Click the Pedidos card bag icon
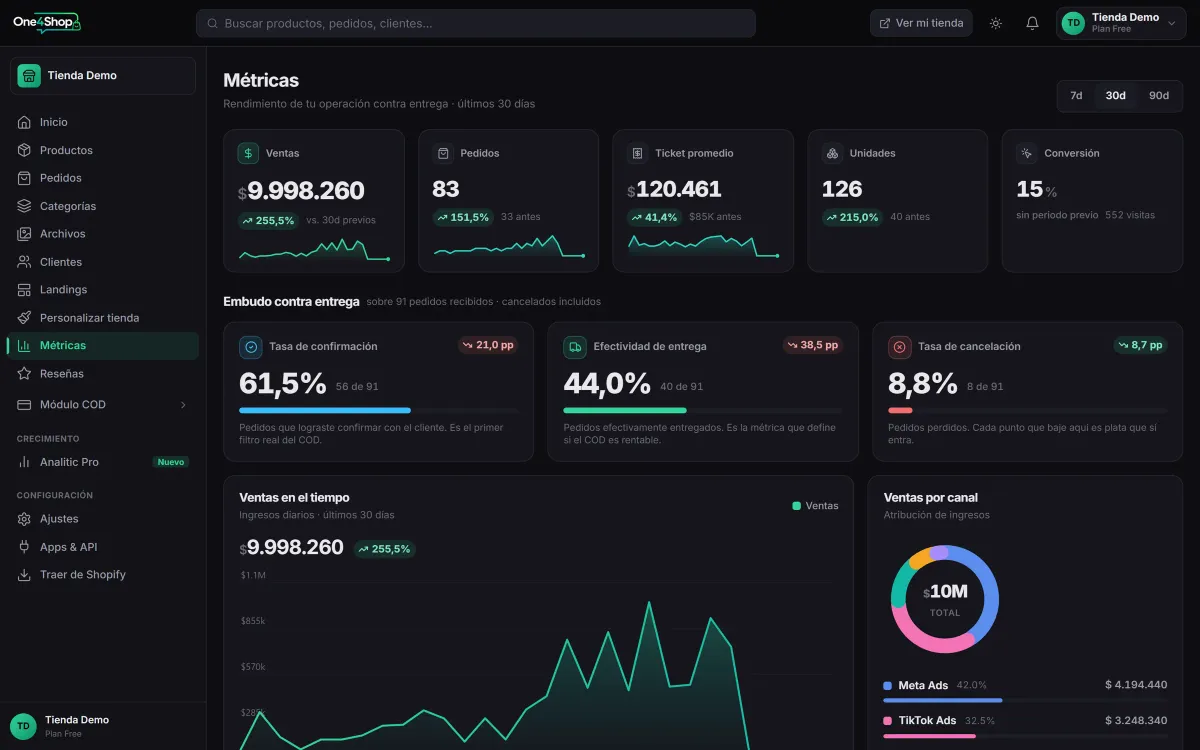This screenshot has width=1200, height=750. click(x=443, y=153)
